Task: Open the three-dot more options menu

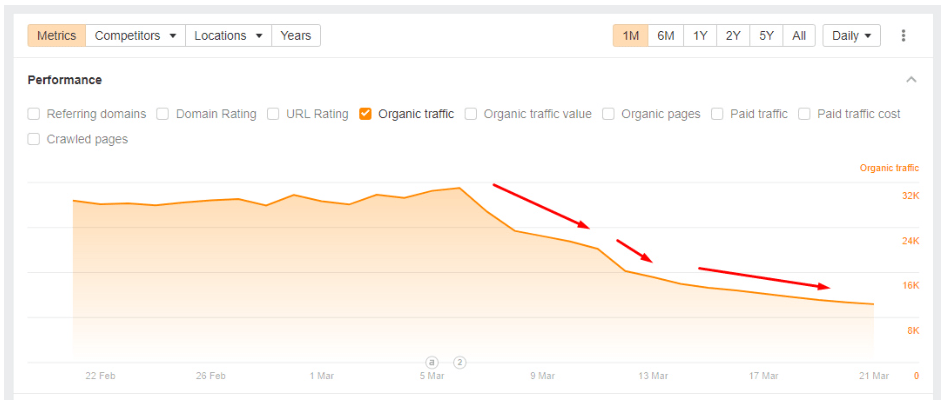Action: 903,36
